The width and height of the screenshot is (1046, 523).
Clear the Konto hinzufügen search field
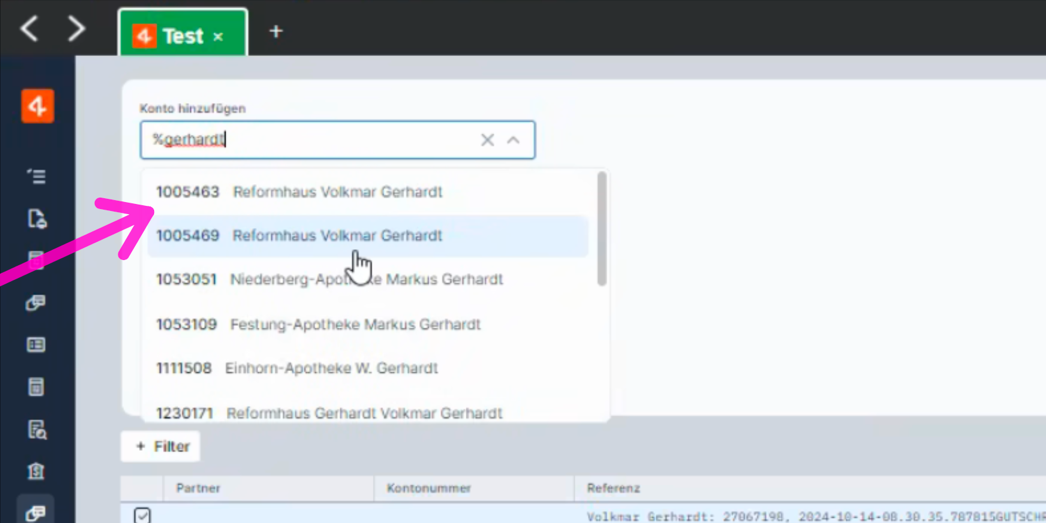[x=488, y=139]
